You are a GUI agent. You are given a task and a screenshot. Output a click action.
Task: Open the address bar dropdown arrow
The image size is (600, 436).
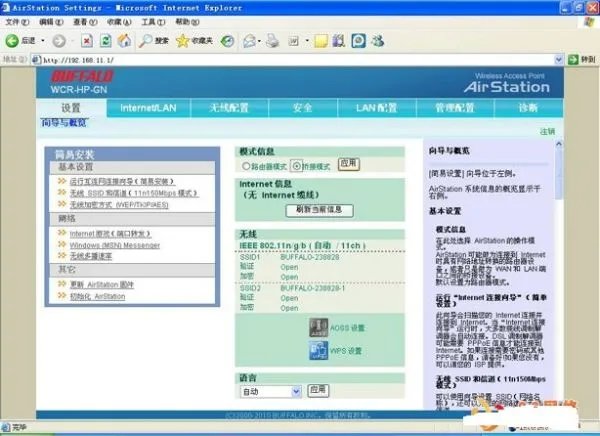(x=558, y=59)
